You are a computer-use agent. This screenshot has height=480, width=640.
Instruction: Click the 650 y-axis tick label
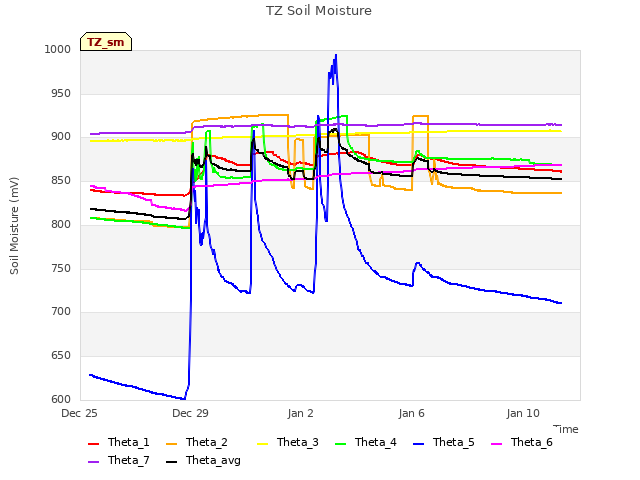pos(61,356)
